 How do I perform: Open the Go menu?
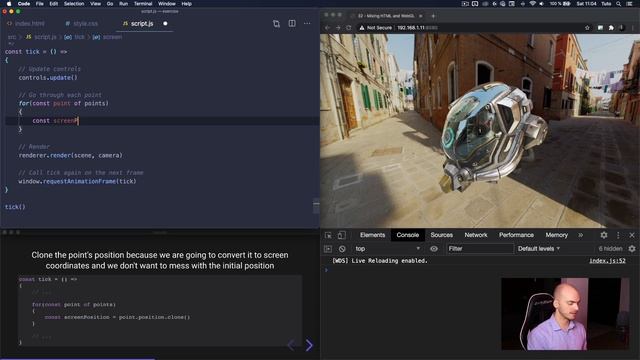click(110, 4)
